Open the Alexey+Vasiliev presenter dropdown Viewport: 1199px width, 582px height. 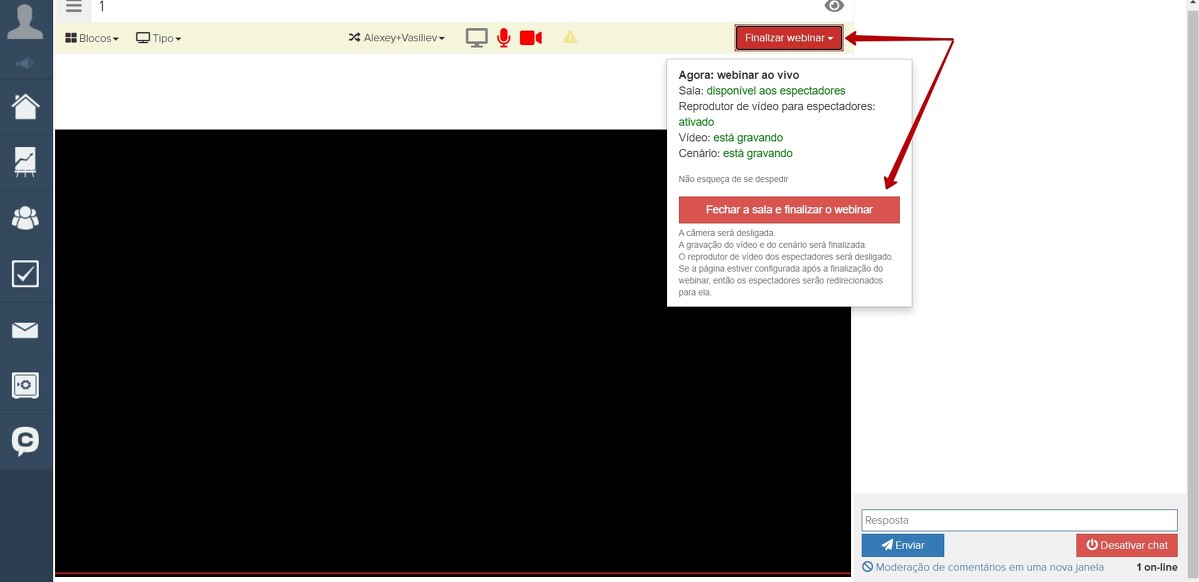pyautogui.click(x=397, y=38)
